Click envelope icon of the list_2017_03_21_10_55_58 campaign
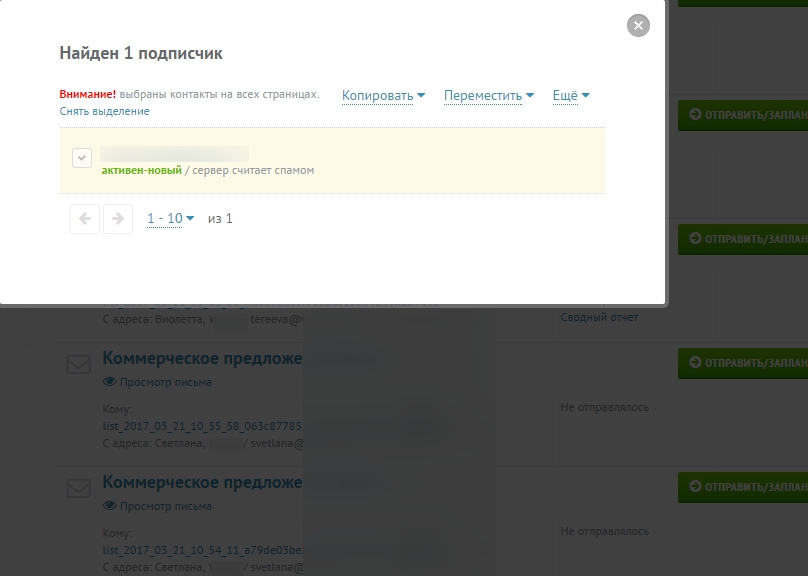The width and height of the screenshot is (808, 576). click(x=78, y=365)
